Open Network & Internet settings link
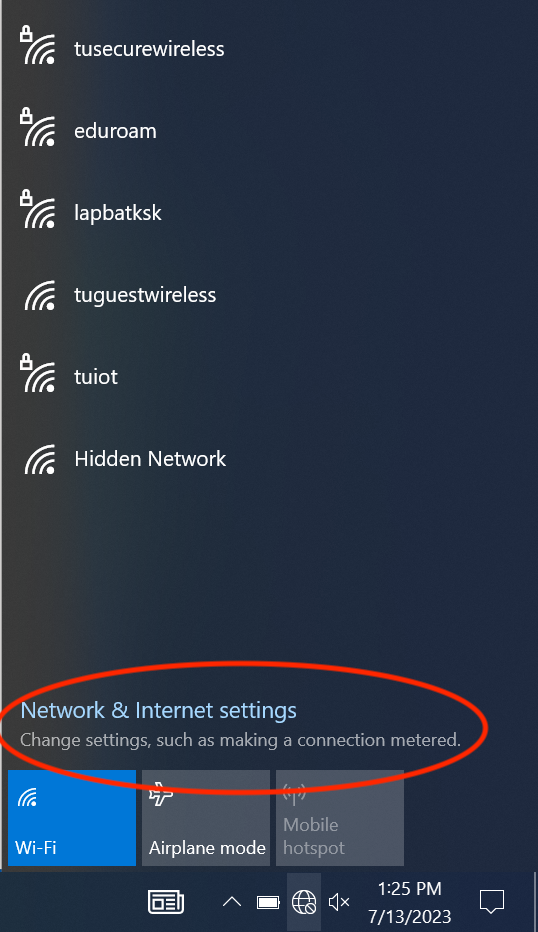 coord(158,710)
